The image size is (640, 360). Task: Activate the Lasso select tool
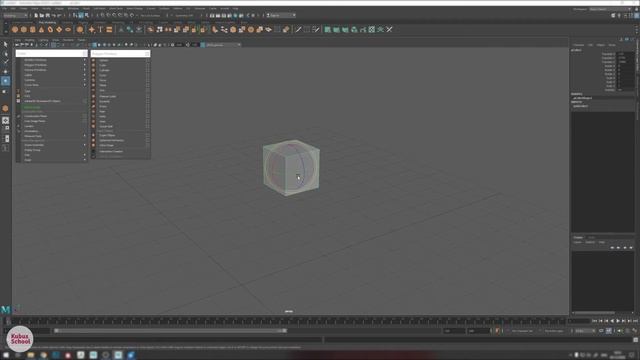[5, 53]
